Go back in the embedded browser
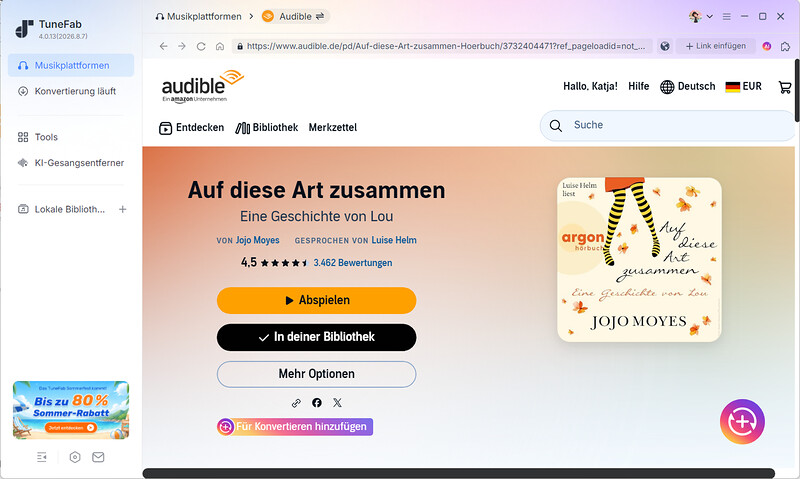Image resolution: width=800 pixels, height=479 pixels. (163, 46)
